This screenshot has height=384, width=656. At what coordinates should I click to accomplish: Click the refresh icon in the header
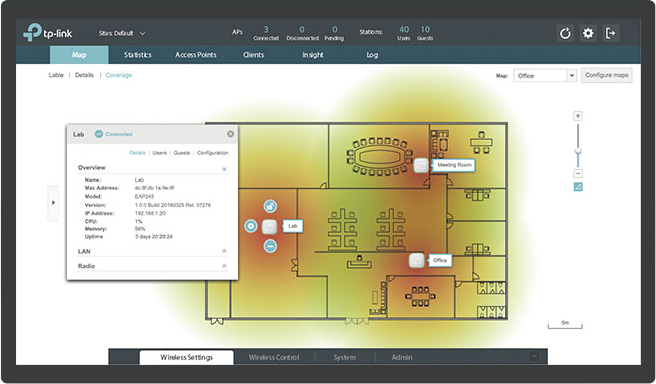(565, 33)
